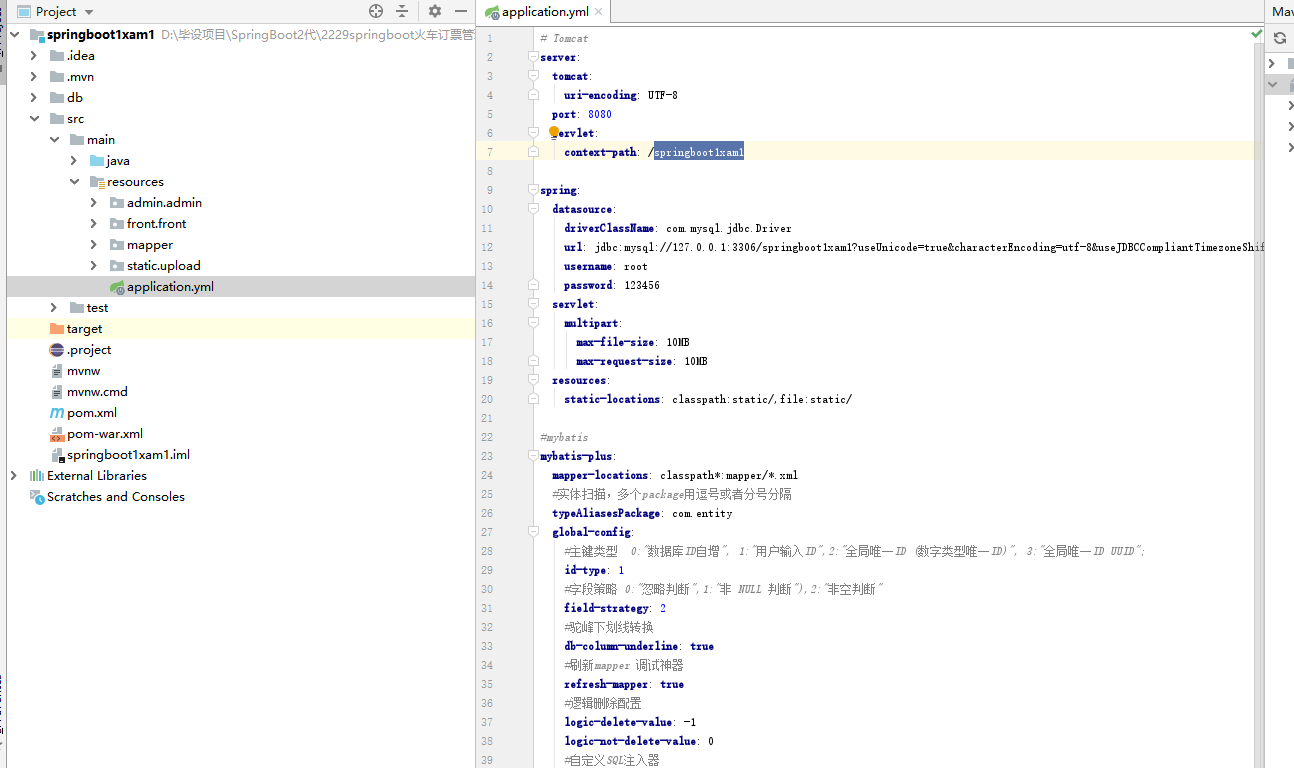Click 'driverClassName: com.mysql.jdbc.Driver' line
This screenshot has height=768, width=1294.
677,228
